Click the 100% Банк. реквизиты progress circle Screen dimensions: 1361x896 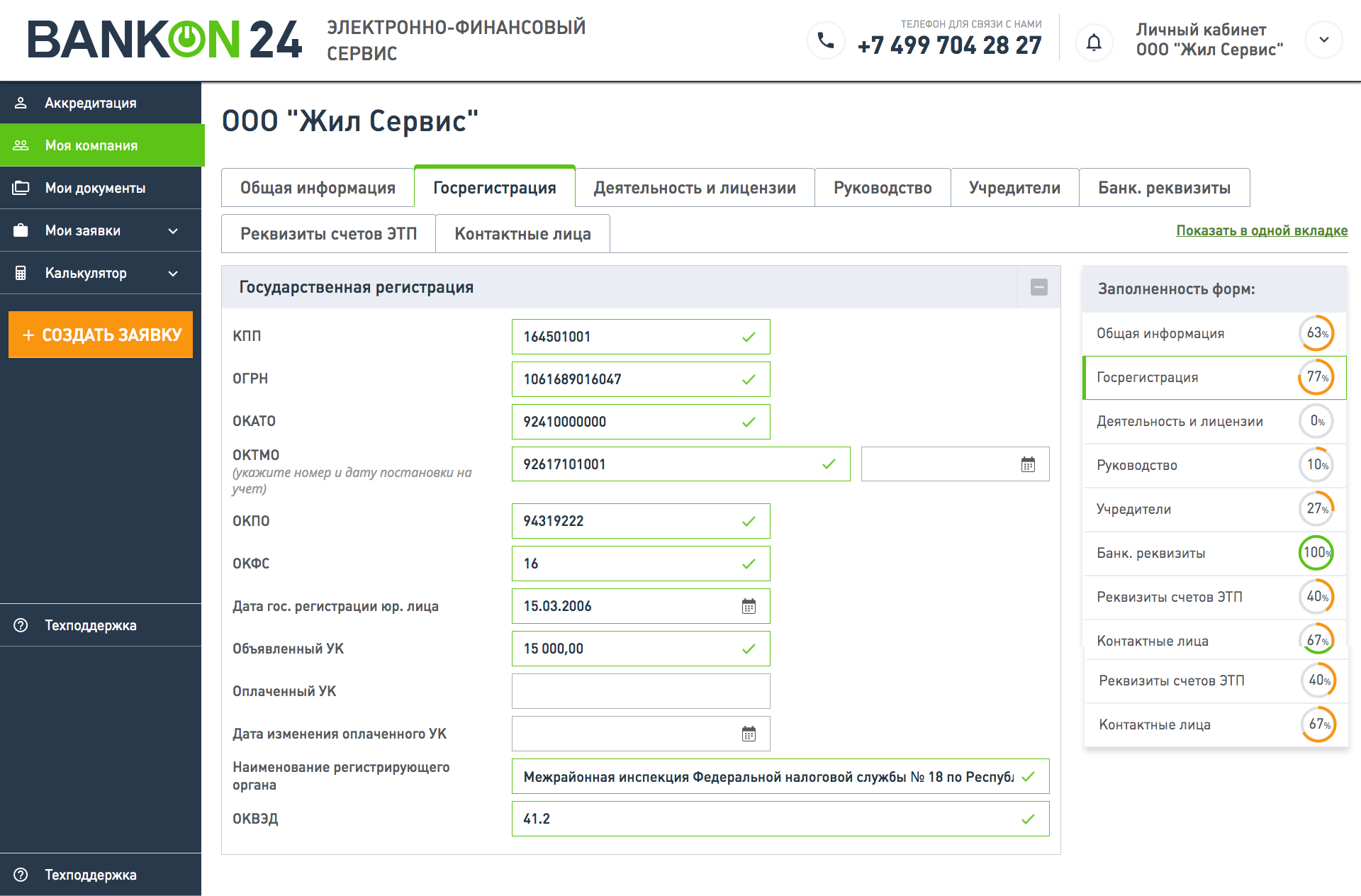[x=1316, y=553]
